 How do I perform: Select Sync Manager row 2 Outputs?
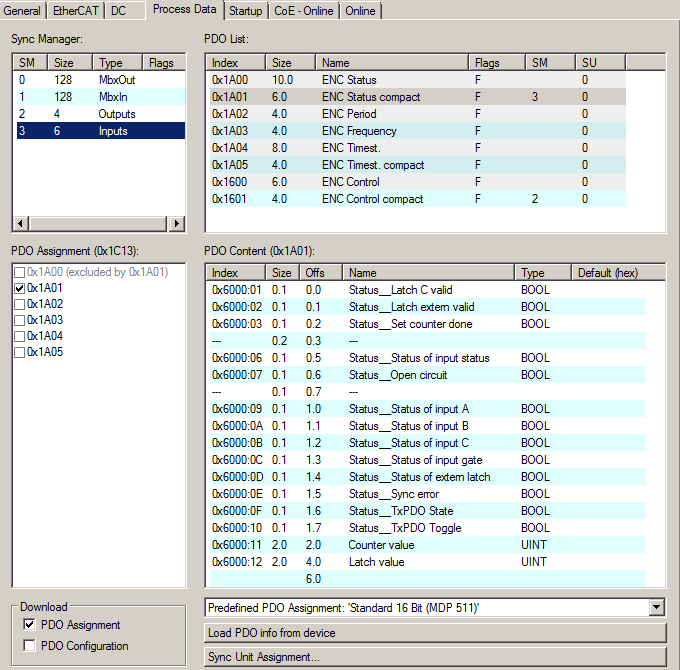click(101, 114)
